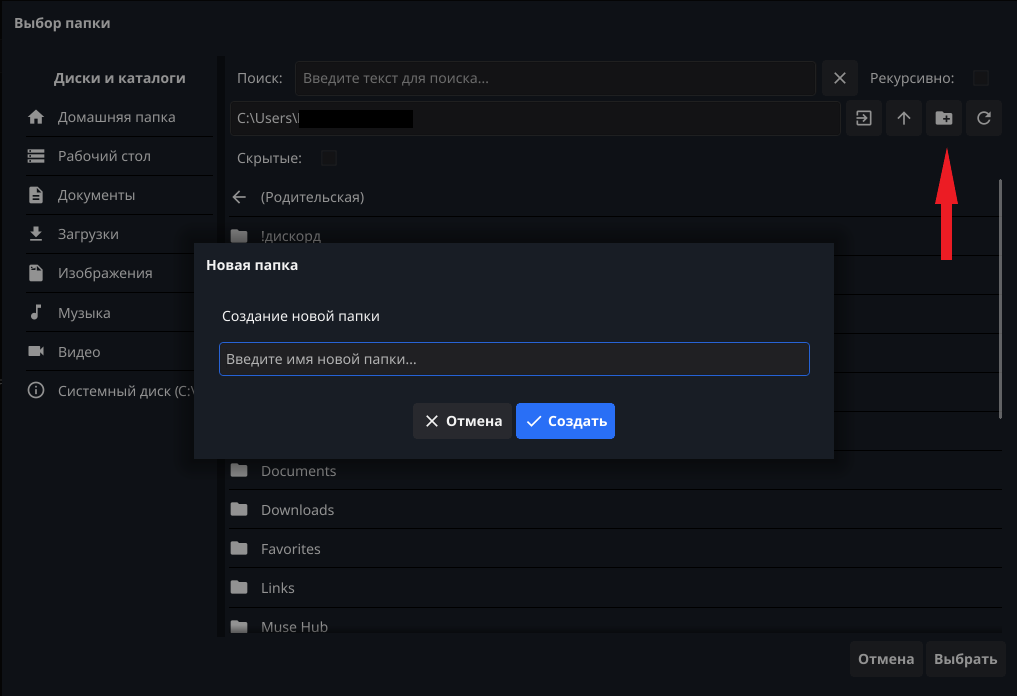Screen dimensions: 1017x696
Task: Click the refresh folder list icon
Action: click(x=984, y=118)
